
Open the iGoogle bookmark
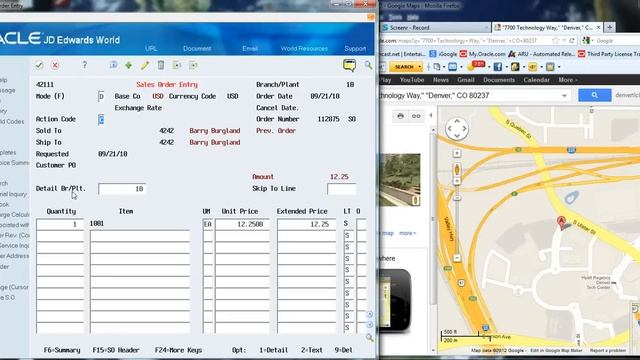click(443, 54)
